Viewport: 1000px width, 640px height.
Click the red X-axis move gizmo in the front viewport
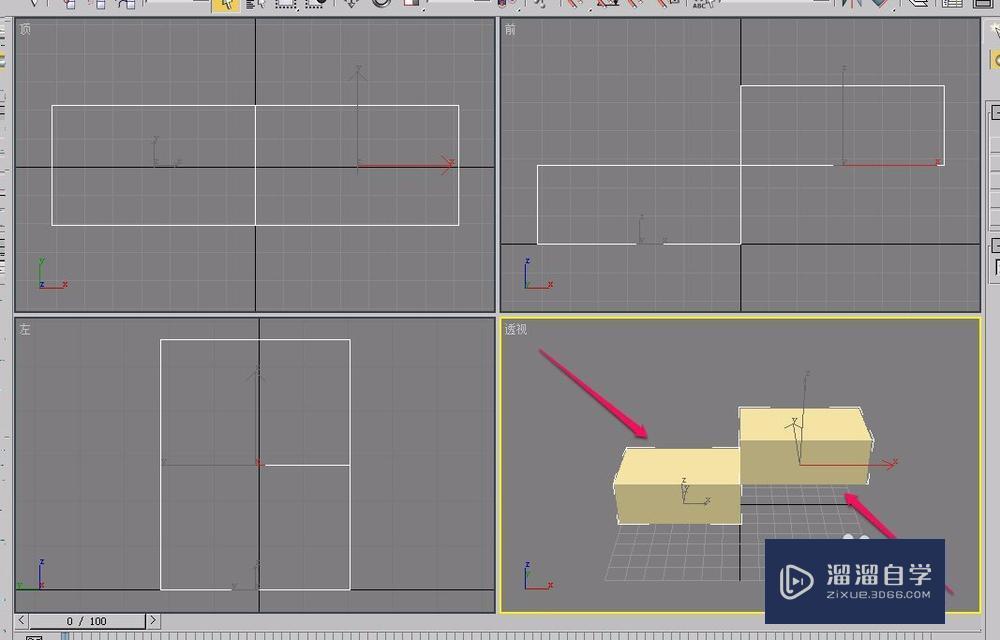(892, 164)
